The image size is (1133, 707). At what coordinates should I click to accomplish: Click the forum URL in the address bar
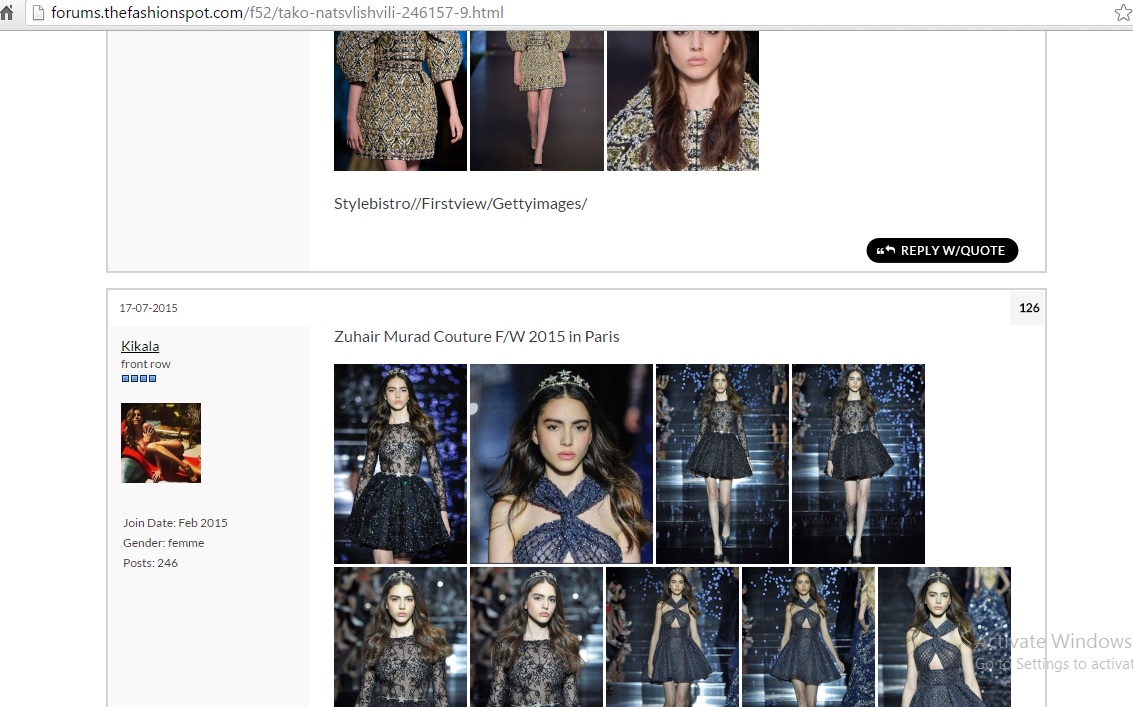tap(277, 12)
